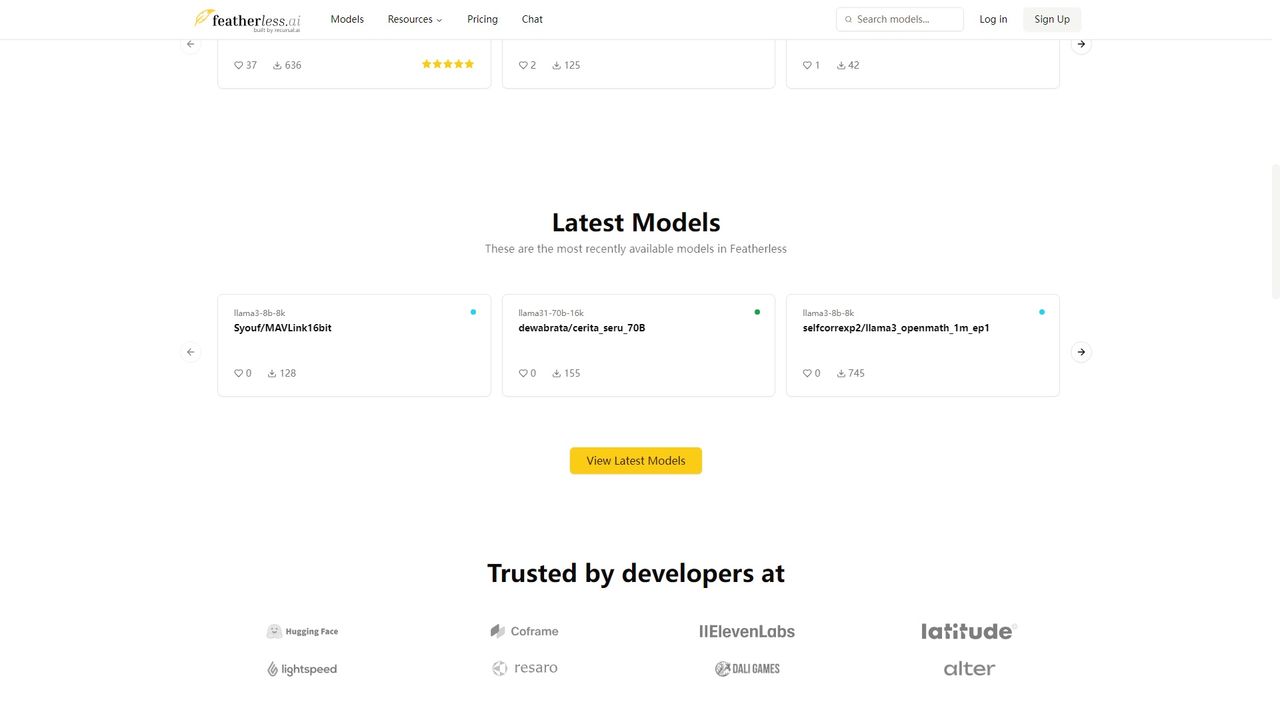Click download icon showing 155

click(557, 373)
